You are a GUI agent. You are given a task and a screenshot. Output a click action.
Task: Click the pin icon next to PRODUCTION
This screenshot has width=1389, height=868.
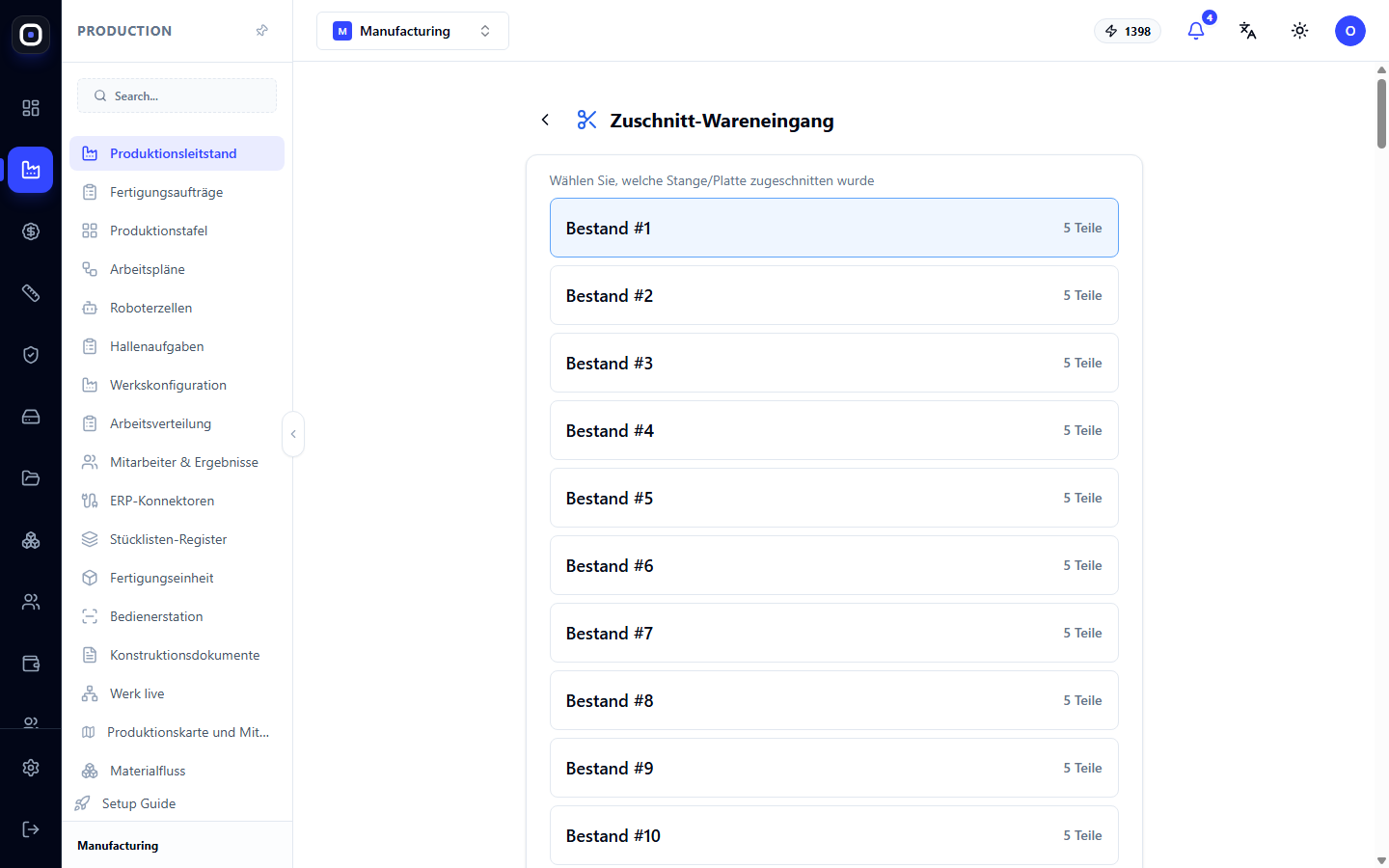261,31
